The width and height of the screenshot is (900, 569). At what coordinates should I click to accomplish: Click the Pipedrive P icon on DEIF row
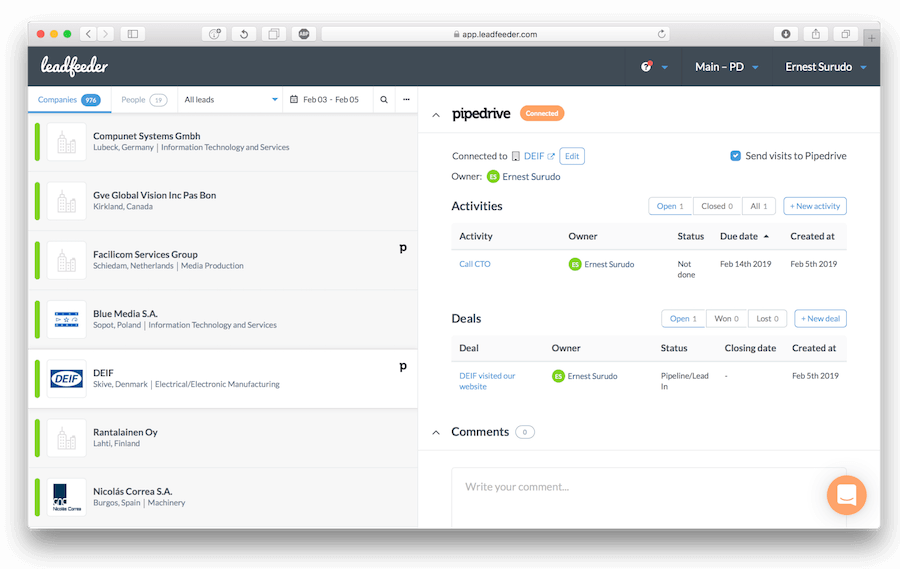(403, 366)
